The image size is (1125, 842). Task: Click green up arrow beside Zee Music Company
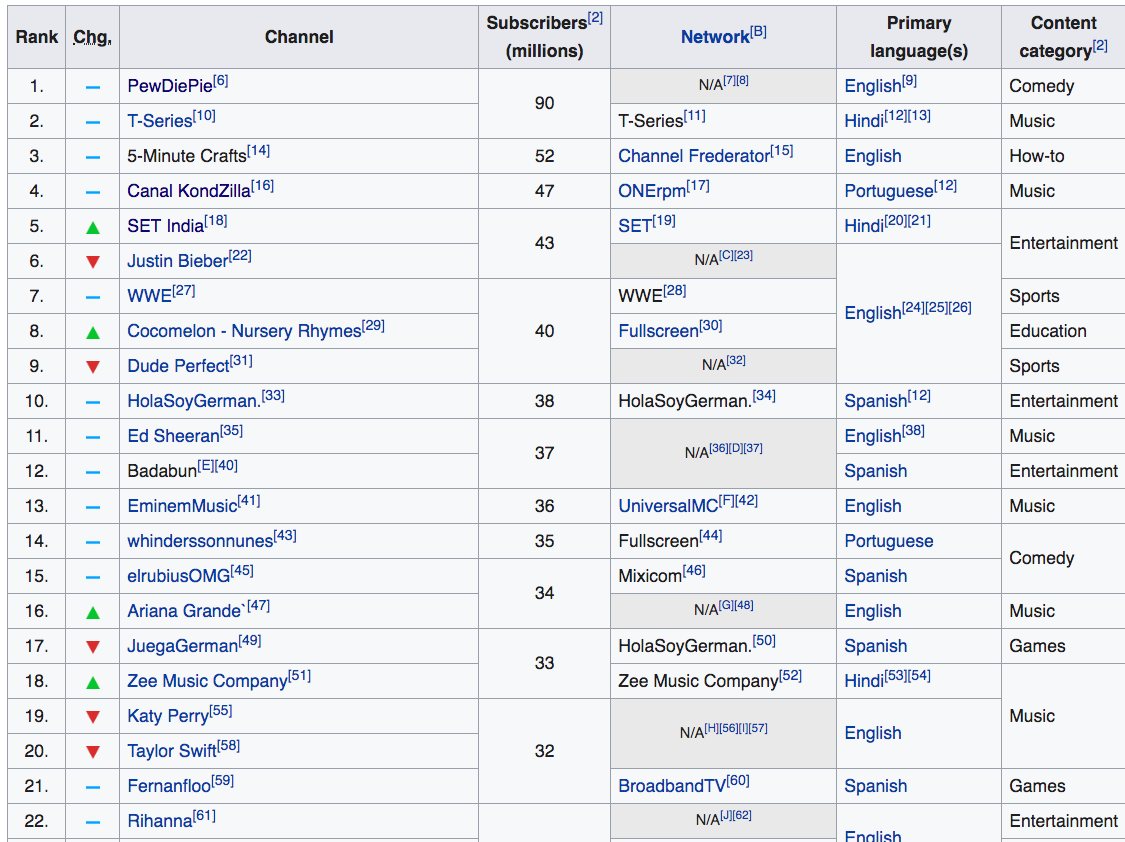93,682
